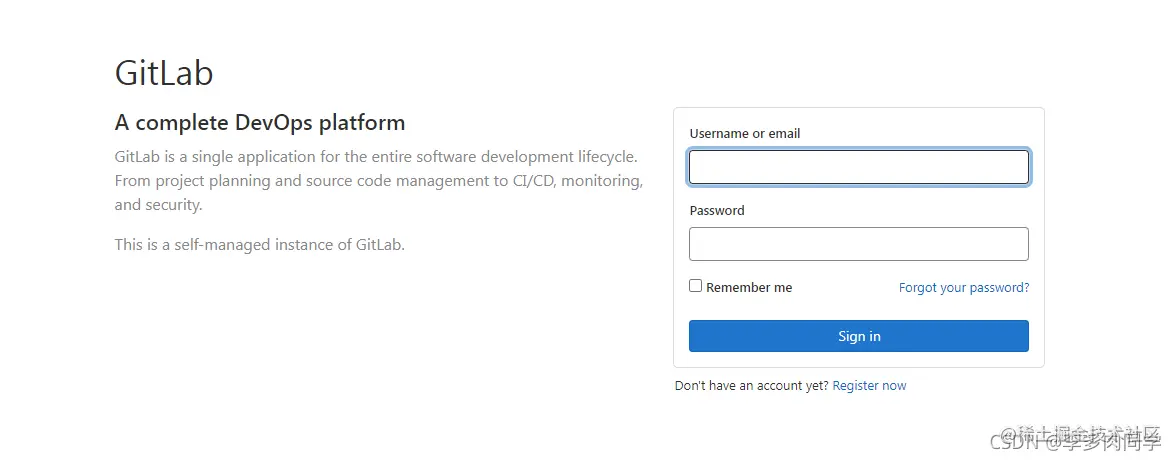The width and height of the screenshot is (1176, 460).
Task: Click the blue Sign in button
Action: coord(859,336)
